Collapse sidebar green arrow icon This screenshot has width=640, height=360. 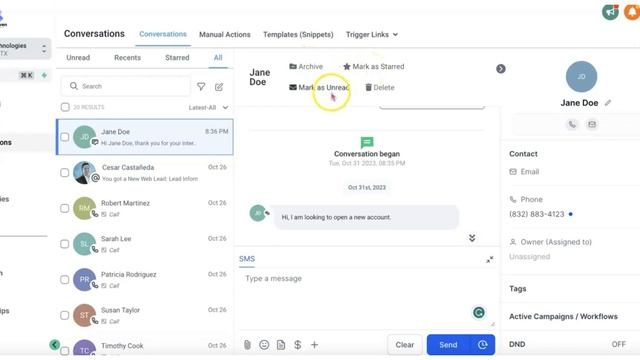[x=55, y=345]
